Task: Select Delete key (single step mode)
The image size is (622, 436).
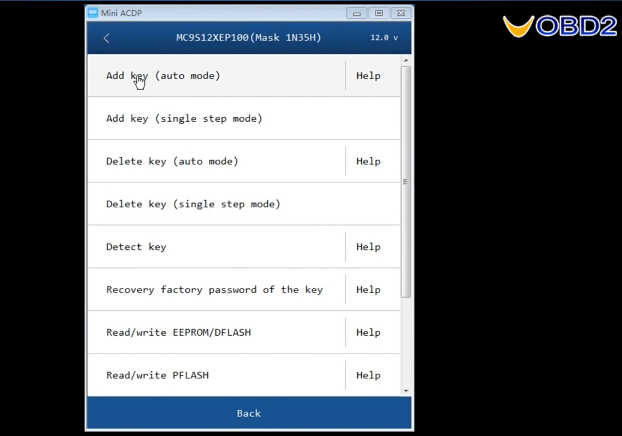Action: point(193,204)
